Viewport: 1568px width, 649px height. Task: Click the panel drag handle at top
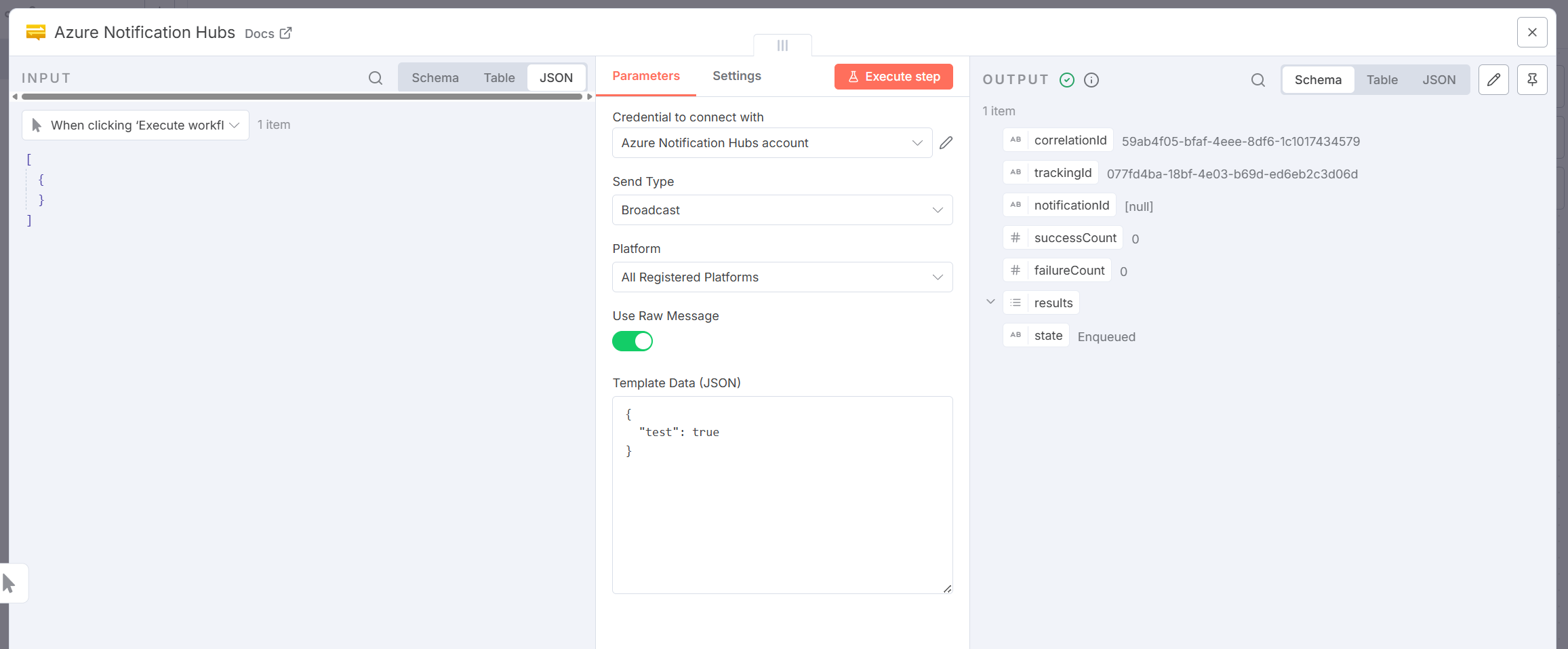coord(782,45)
